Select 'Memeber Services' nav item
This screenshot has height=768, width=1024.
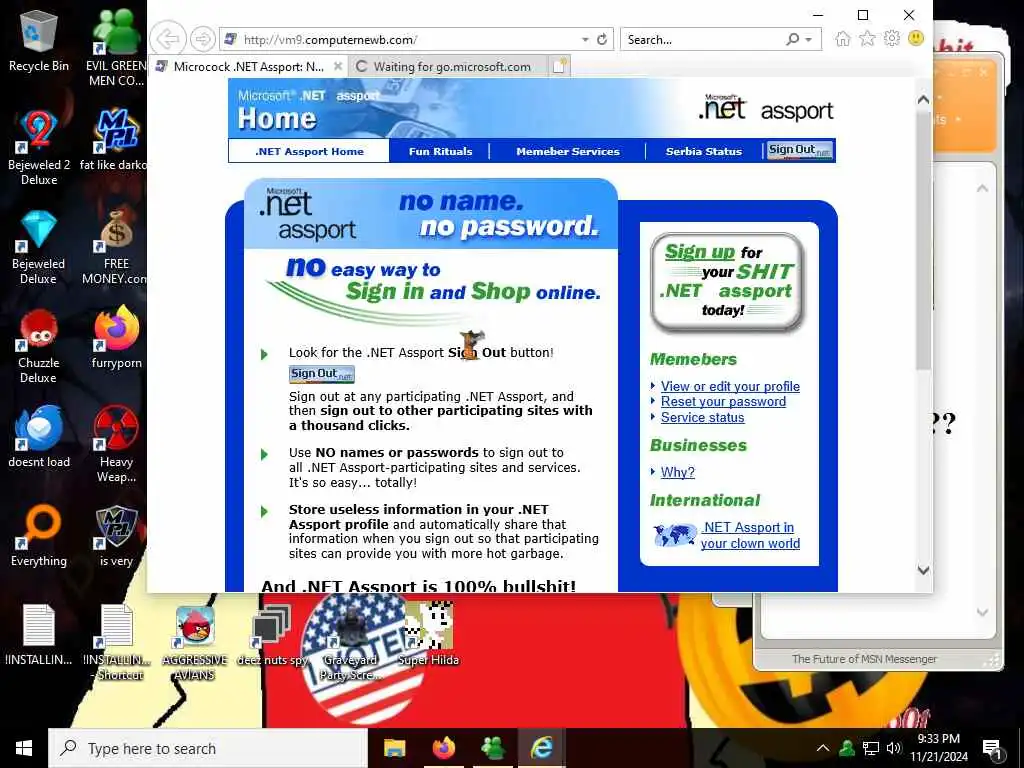[x=568, y=151]
